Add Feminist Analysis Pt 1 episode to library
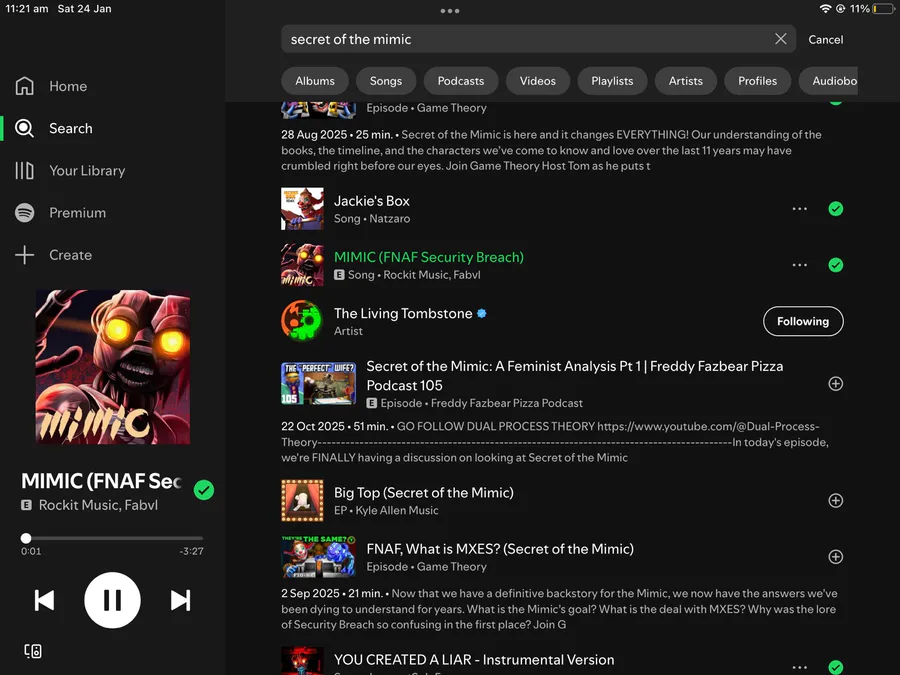This screenshot has height=675, width=900. click(836, 383)
